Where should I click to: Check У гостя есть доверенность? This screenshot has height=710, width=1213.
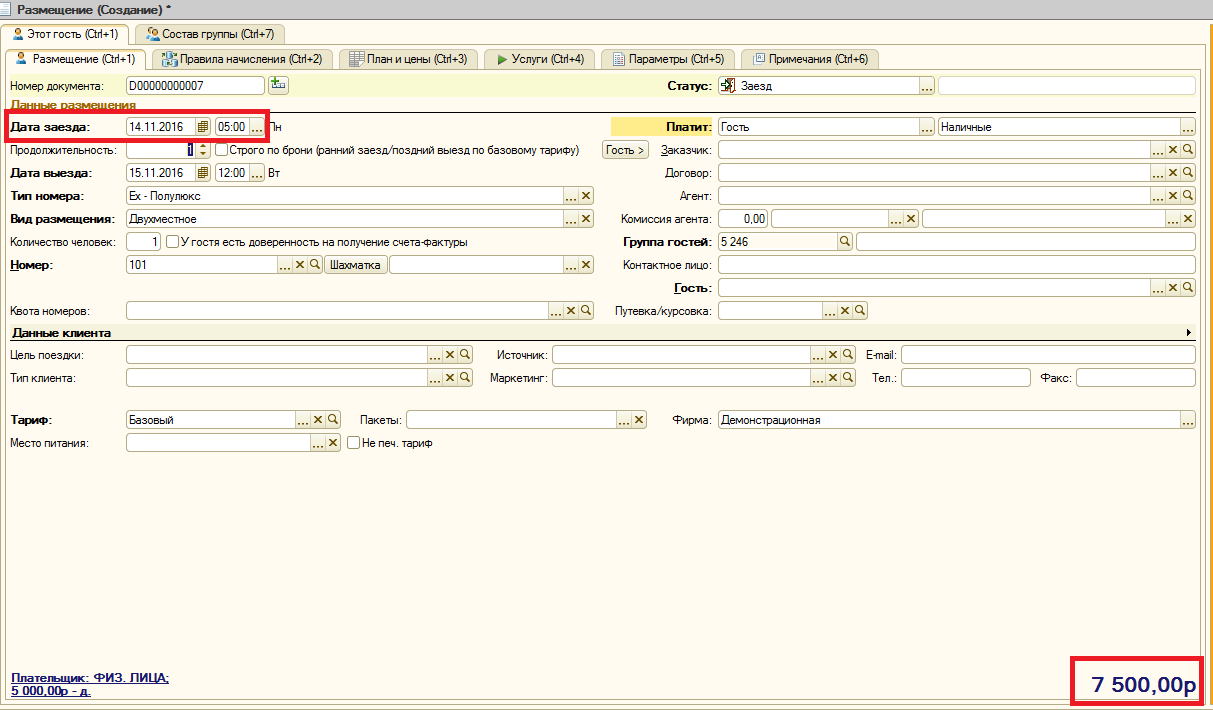(x=172, y=242)
